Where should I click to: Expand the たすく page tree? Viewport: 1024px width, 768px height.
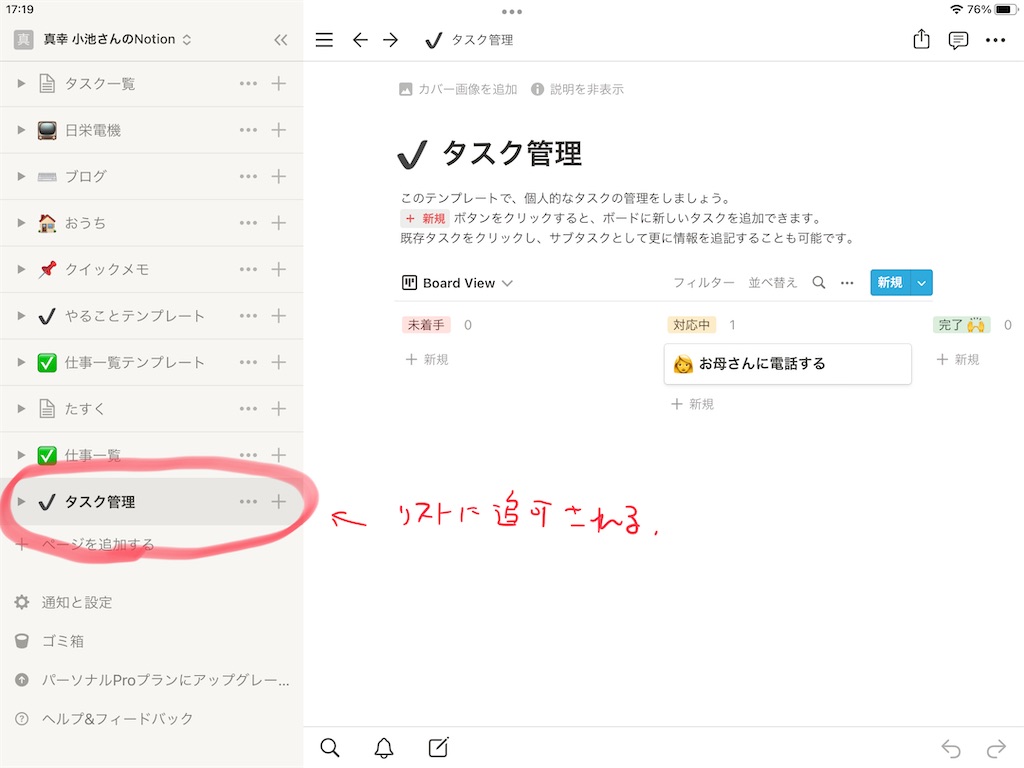[21, 409]
